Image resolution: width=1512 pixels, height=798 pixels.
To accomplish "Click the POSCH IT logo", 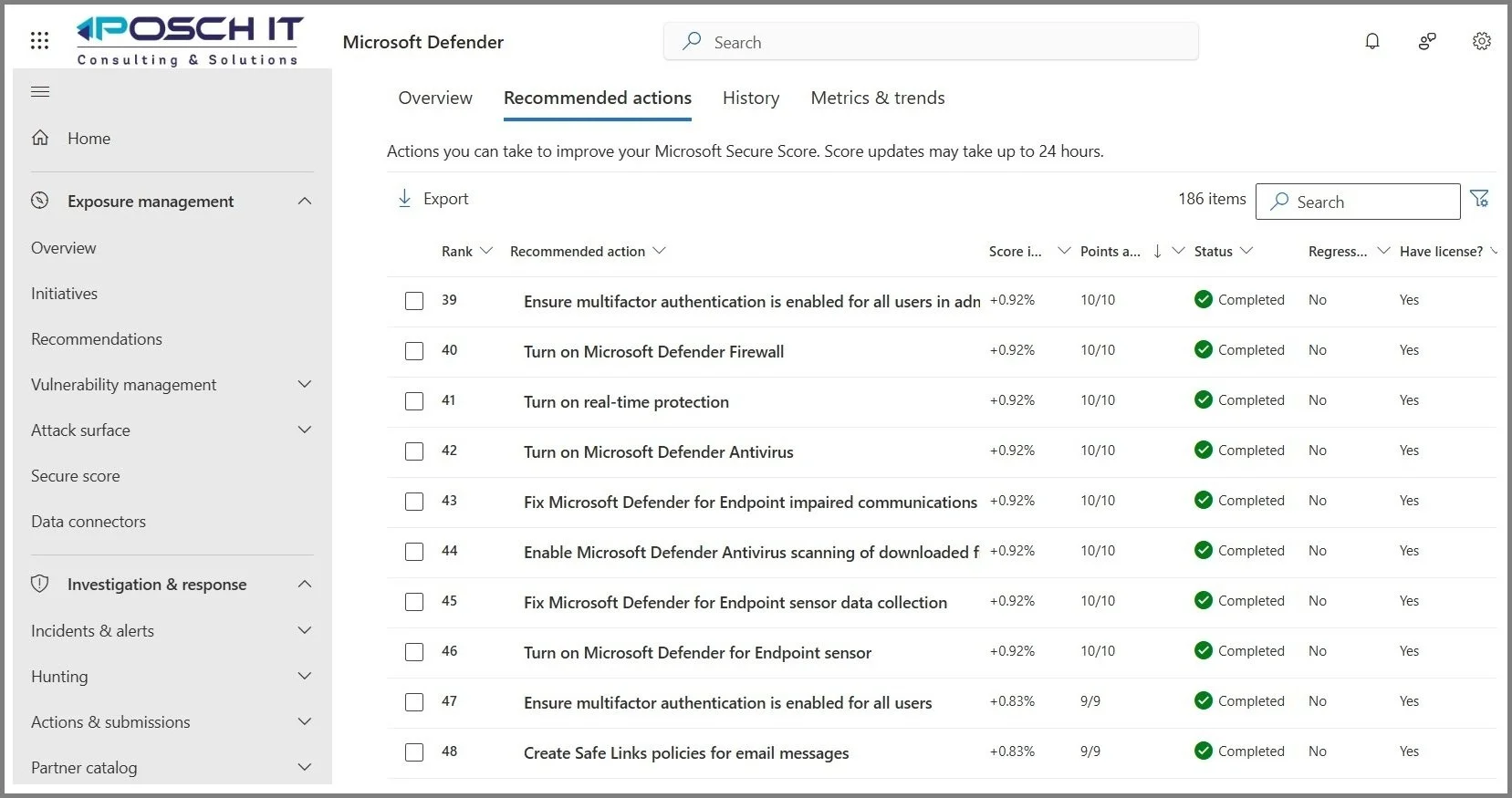I will 189,40.
